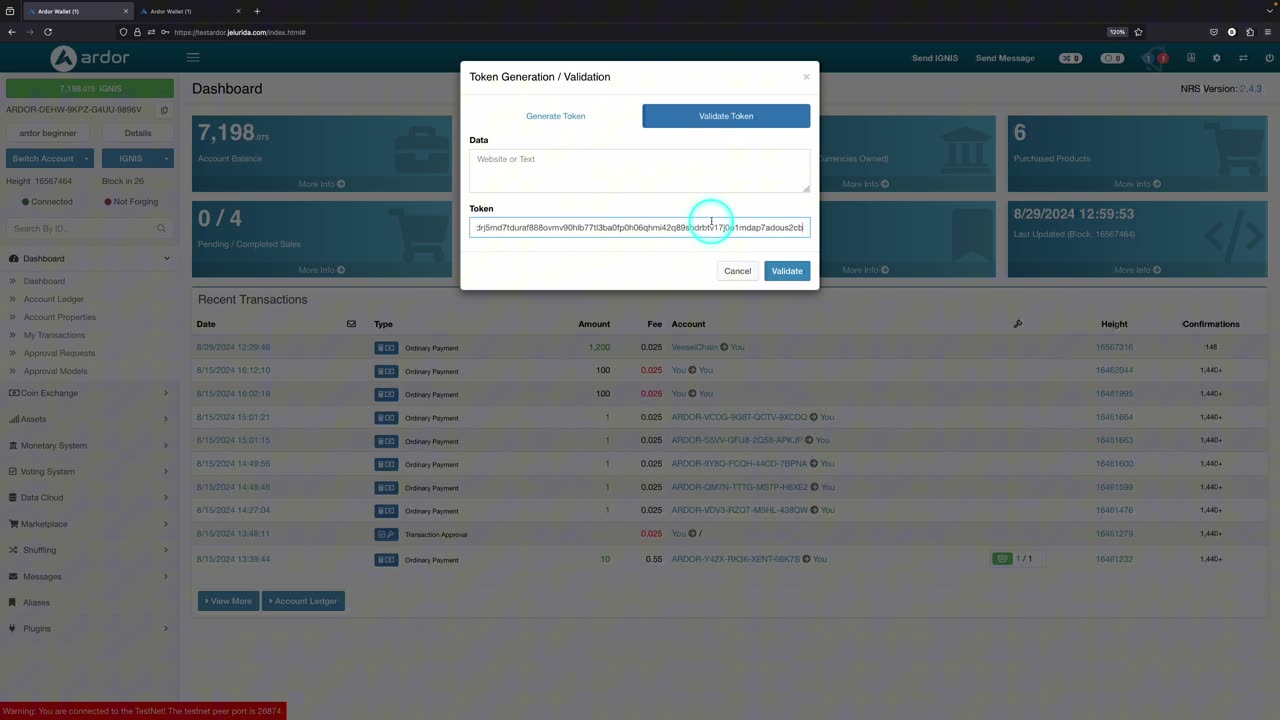1280x720 pixels.
Task: Close the Token Generation dialog with X
Action: point(806,77)
